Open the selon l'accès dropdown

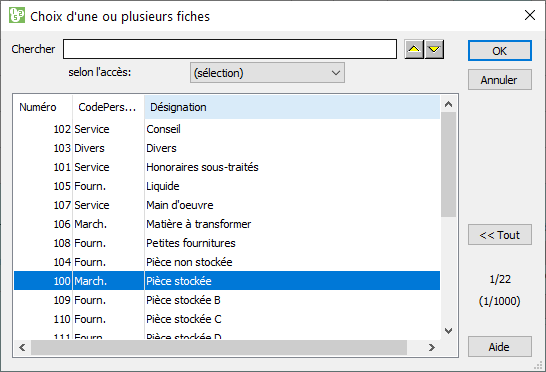(x=267, y=73)
